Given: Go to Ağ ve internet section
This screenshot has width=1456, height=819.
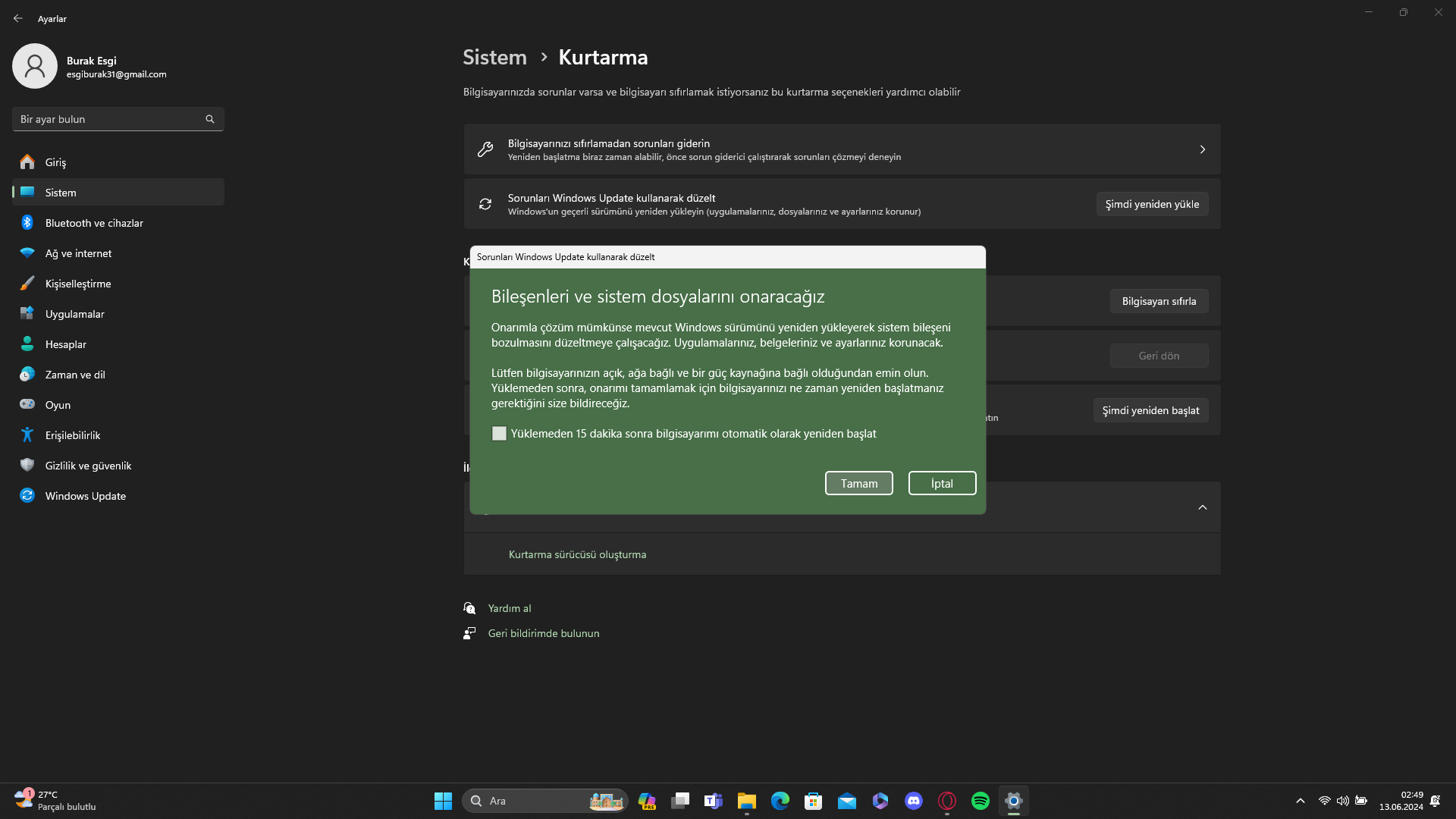Looking at the screenshot, I should tap(78, 253).
